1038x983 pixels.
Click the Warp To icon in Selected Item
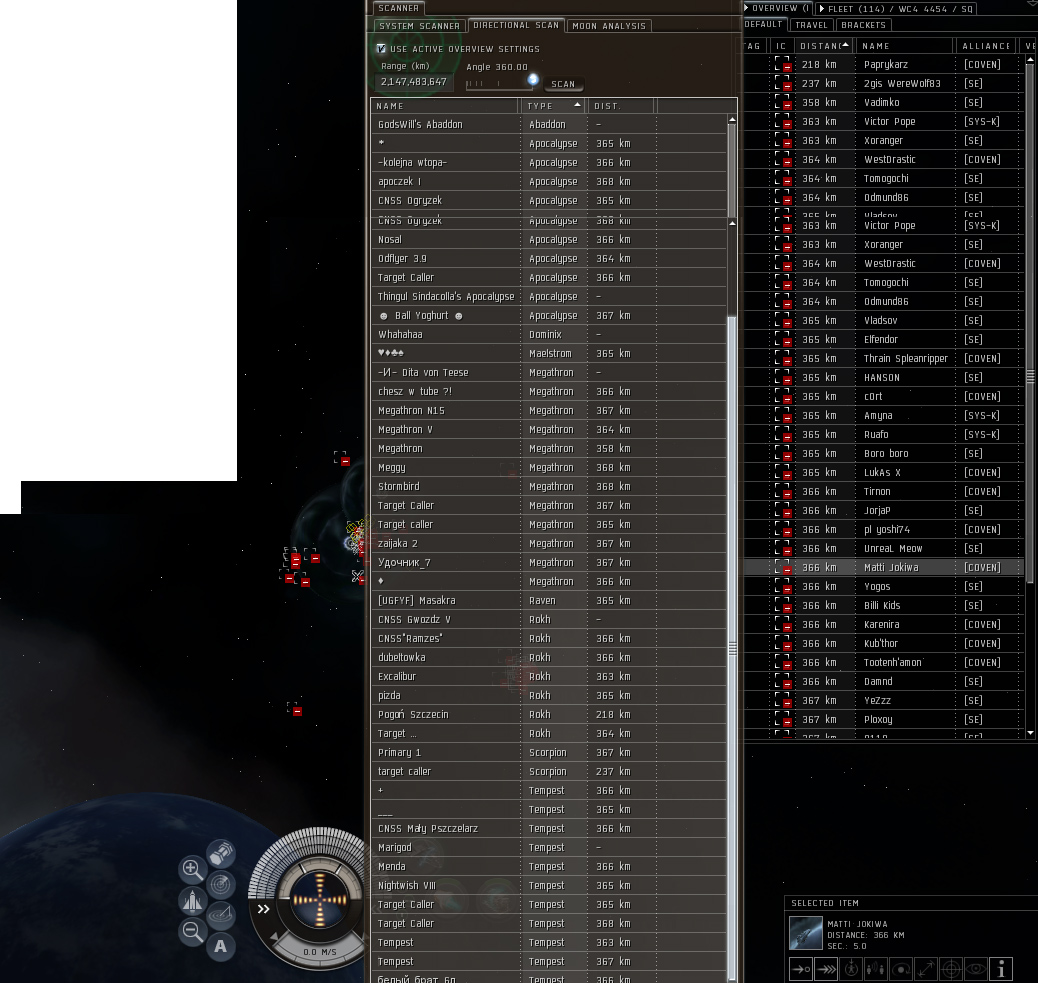(826, 969)
